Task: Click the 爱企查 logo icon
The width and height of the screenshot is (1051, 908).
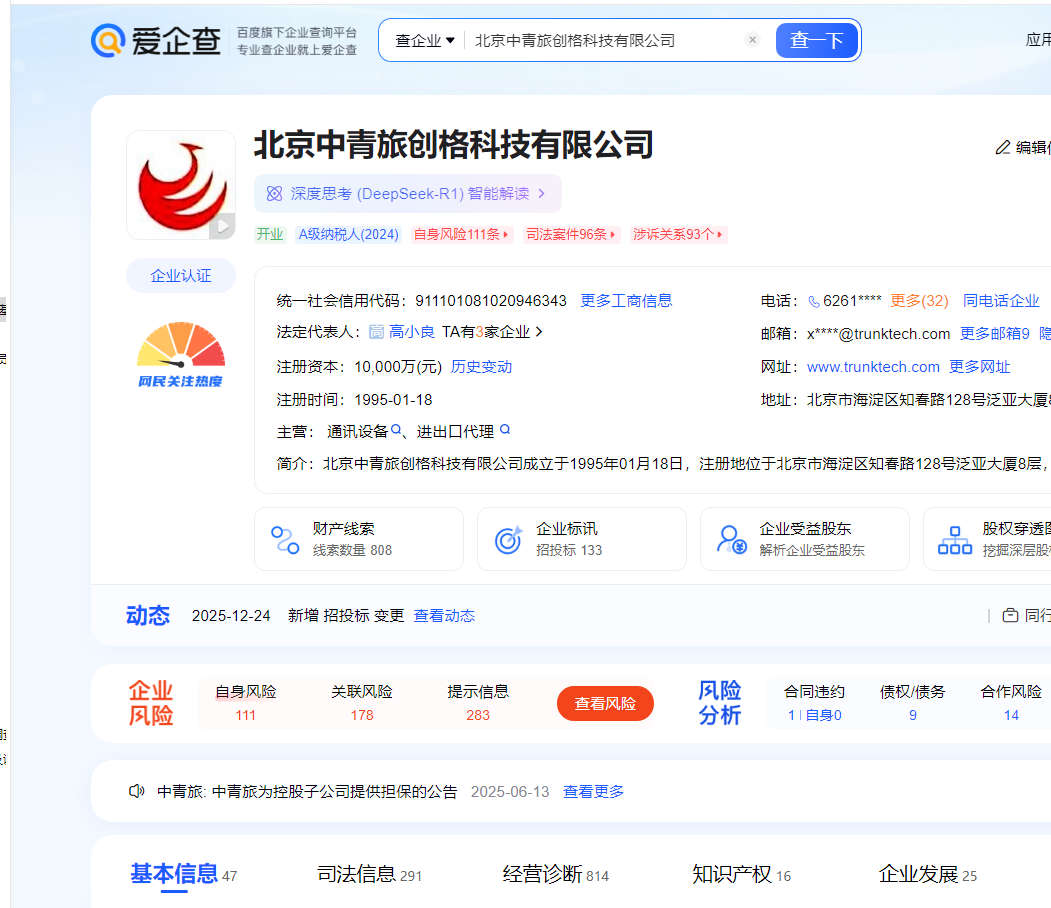Action: (108, 41)
